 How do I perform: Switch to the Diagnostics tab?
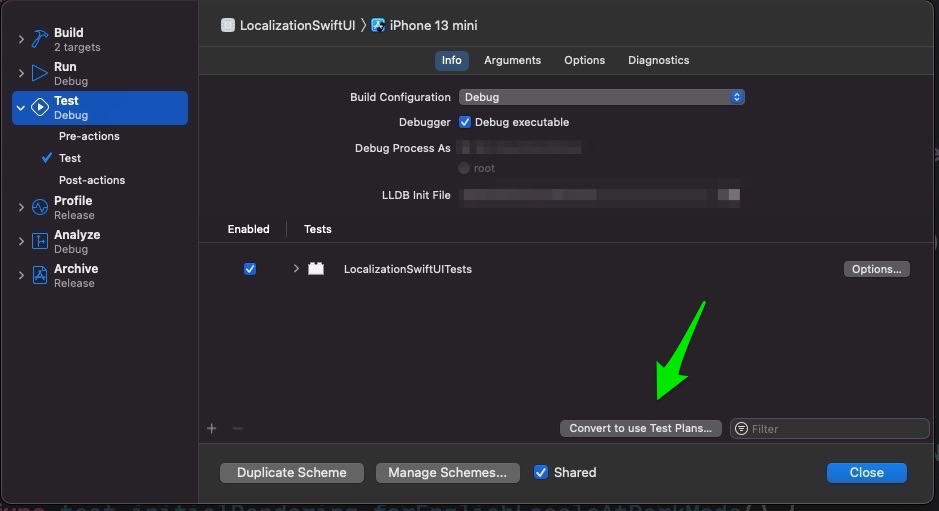[658, 61]
